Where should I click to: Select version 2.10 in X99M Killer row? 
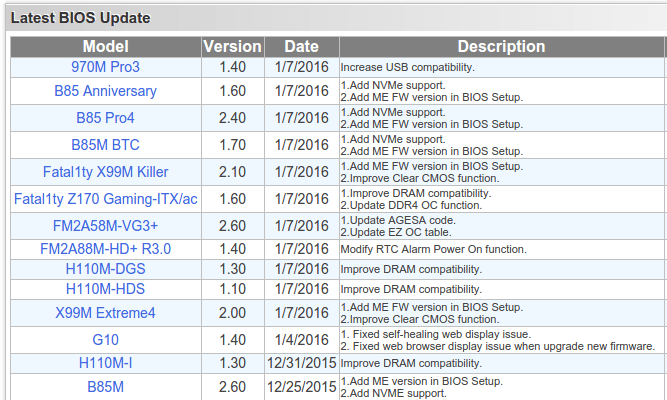[x=232, y=172]
